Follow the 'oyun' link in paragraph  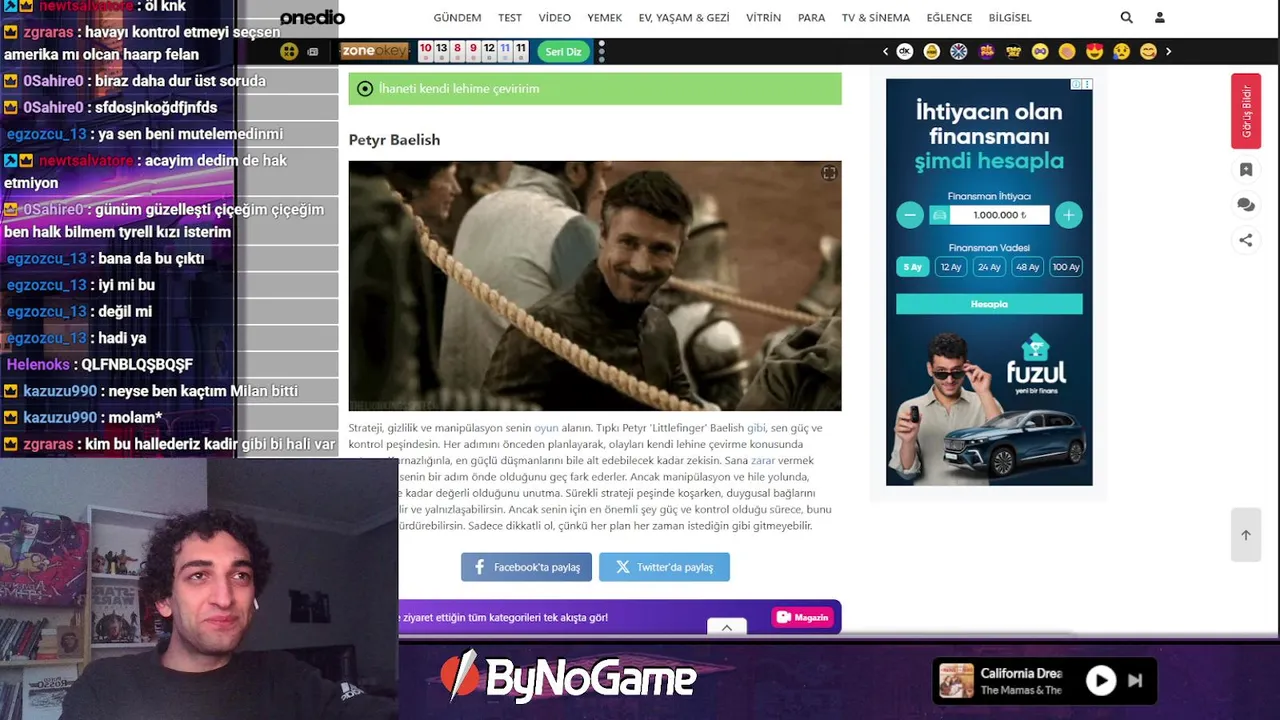pos(546,428)
